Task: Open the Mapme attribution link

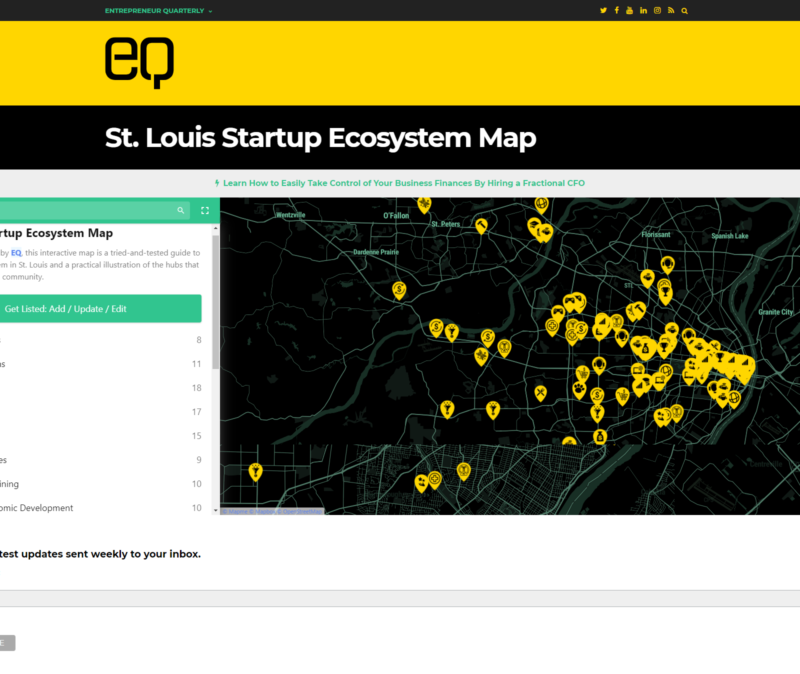Action: pos(236,511)
